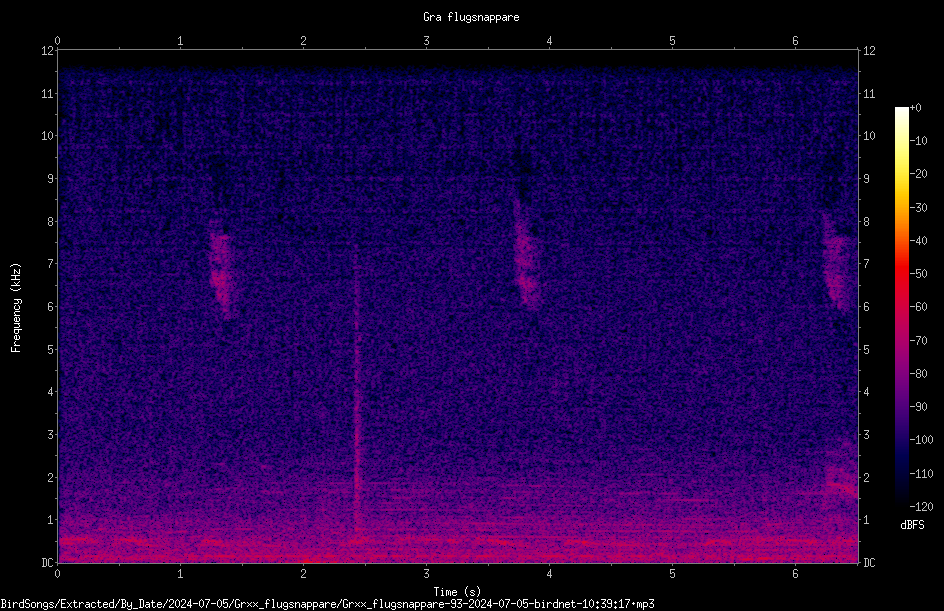Click the '5' label on the right frequency axis

coord(866,350)
